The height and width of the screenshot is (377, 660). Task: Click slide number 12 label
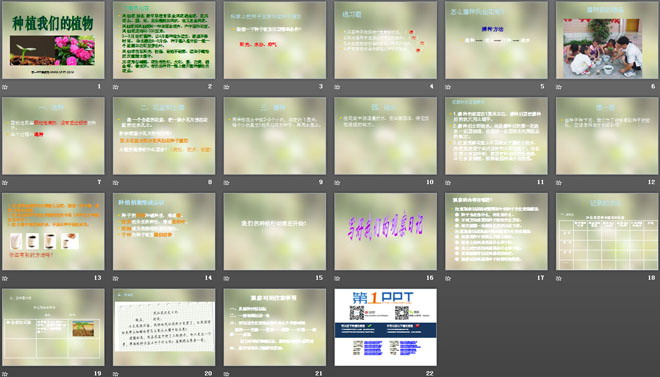pos(652,182)
